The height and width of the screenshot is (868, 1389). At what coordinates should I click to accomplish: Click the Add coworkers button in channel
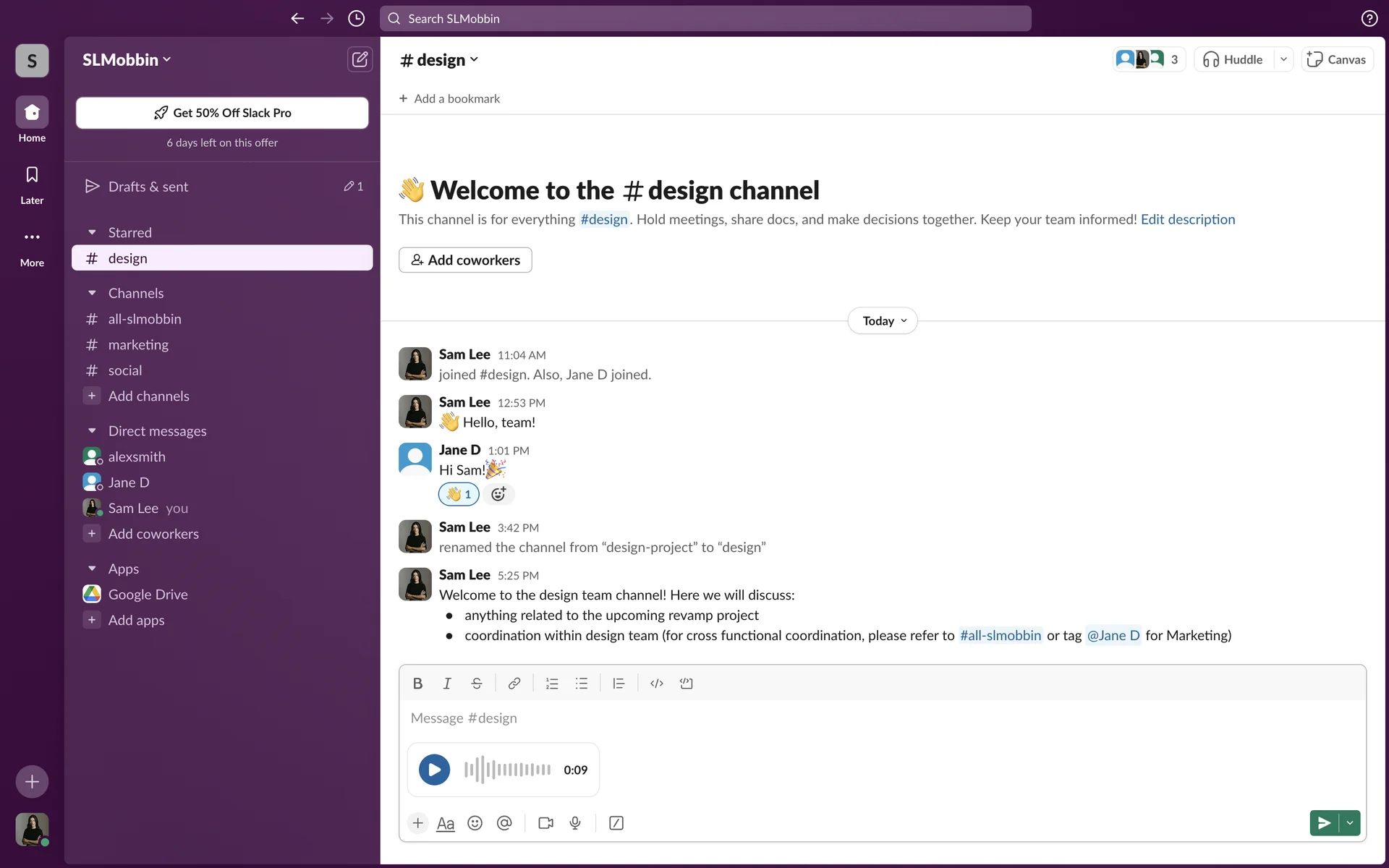465,260
